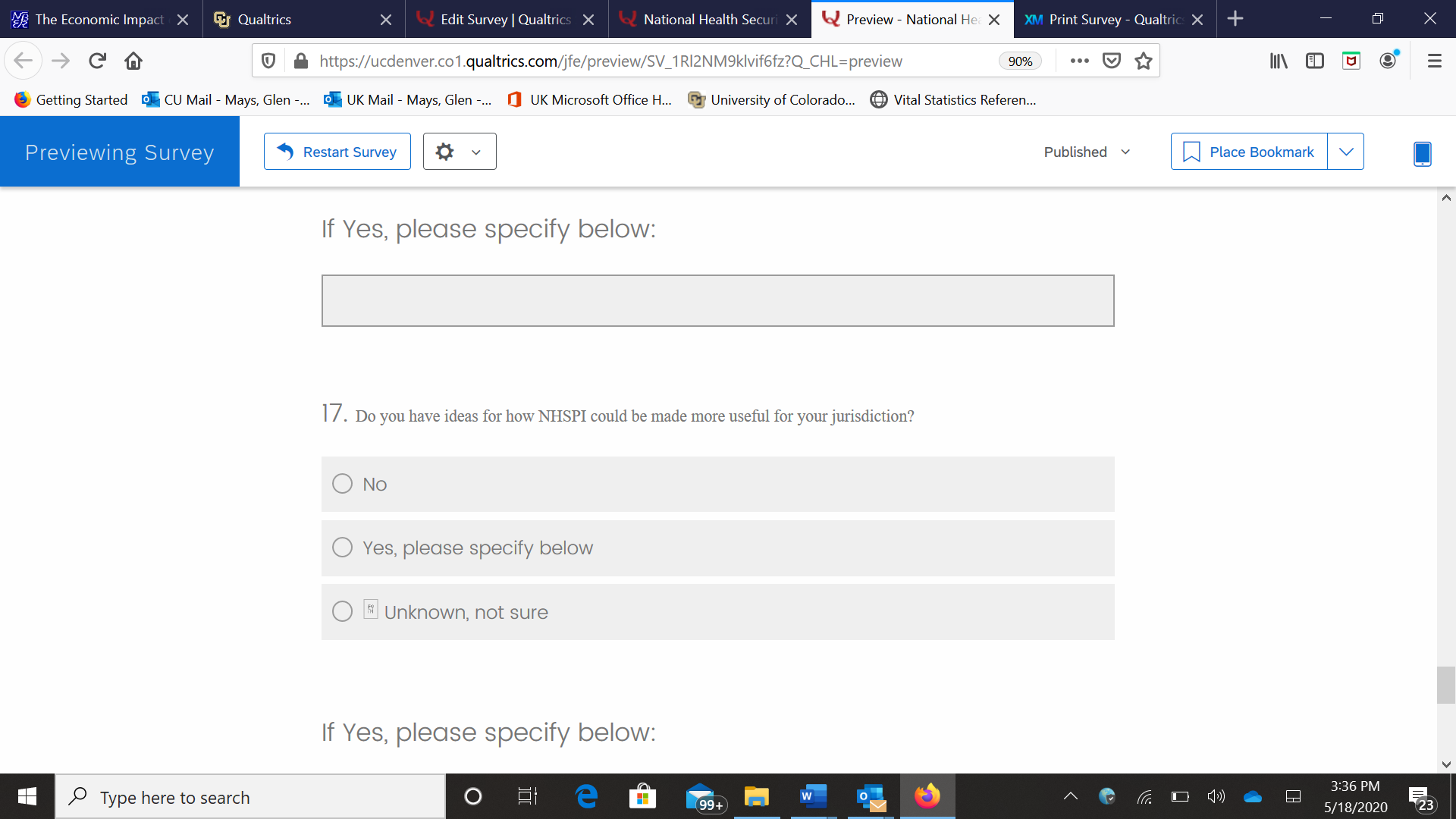This screenshot has width=1456, height=819.
Task: Choose Yes, please specify below
Action: click(343, 548)
